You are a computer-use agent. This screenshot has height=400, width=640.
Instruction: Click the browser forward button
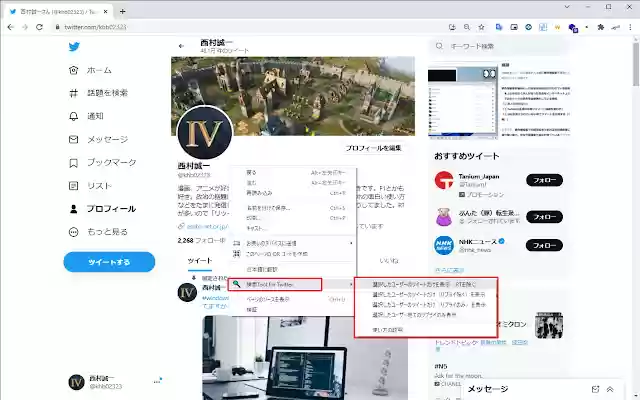pyautogui.click(x=25, y=27)
